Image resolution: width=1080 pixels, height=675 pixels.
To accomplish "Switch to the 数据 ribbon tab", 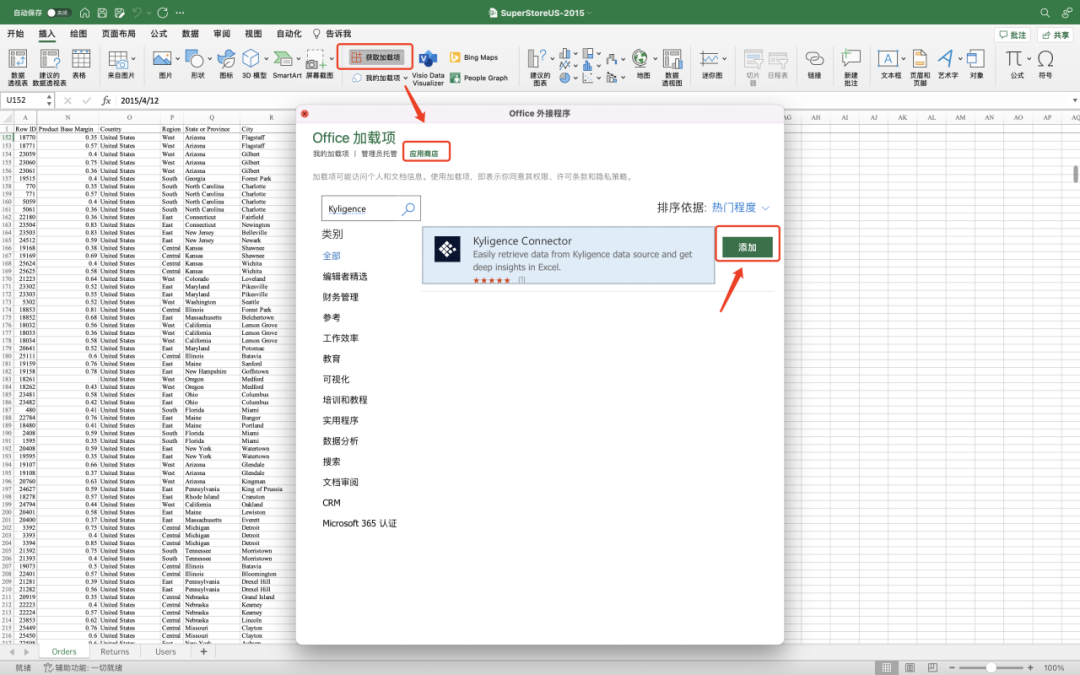I will [x=190, y=33].
